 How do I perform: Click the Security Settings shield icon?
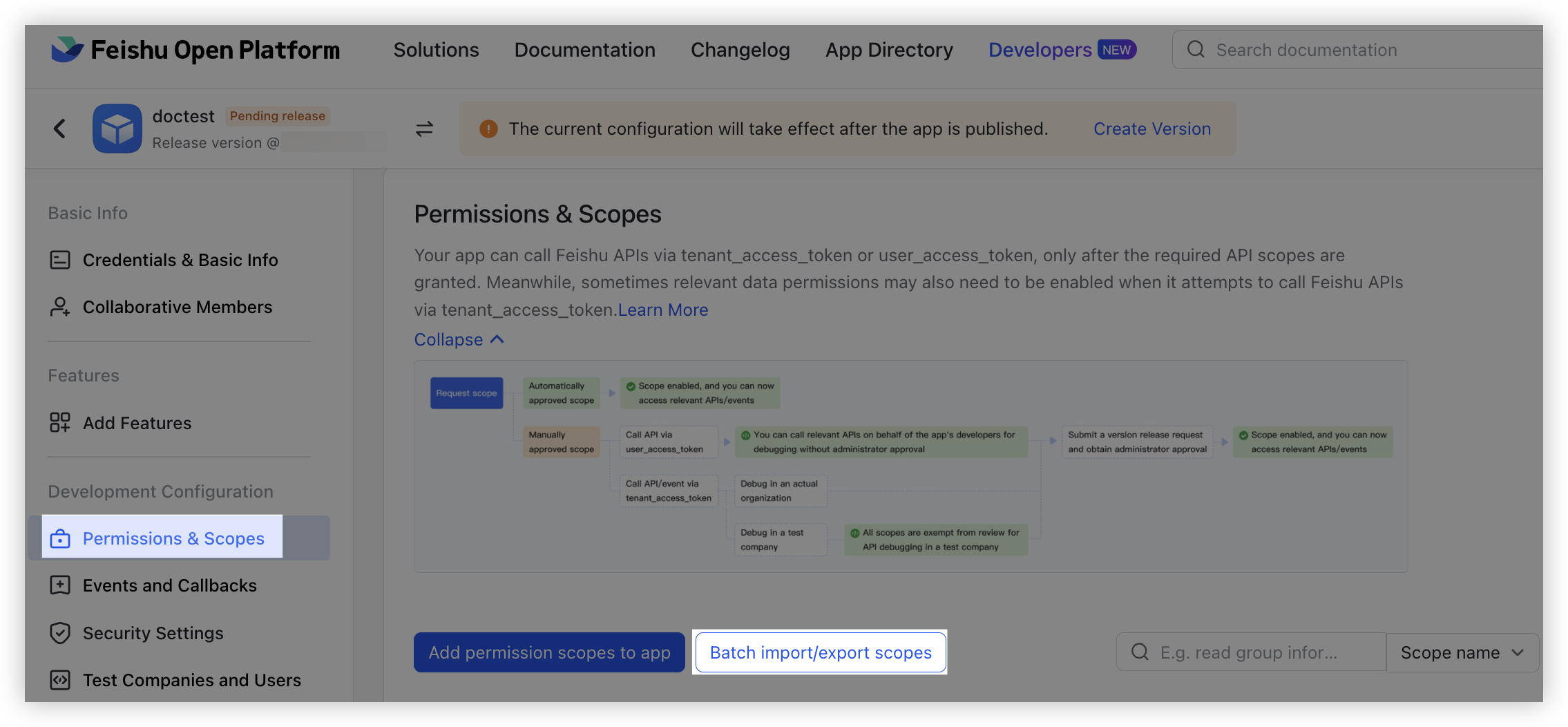click(x=60, y=633)
